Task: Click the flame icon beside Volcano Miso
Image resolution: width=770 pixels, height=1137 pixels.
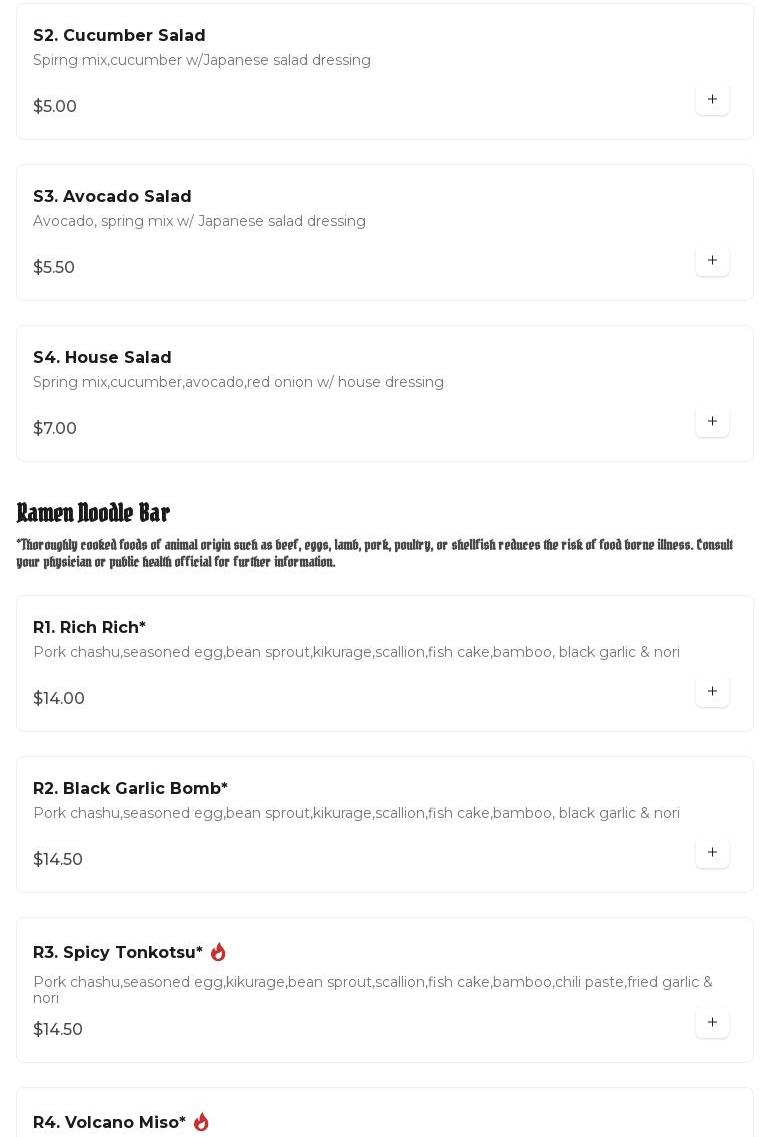Action: (x=201, y=1122)
